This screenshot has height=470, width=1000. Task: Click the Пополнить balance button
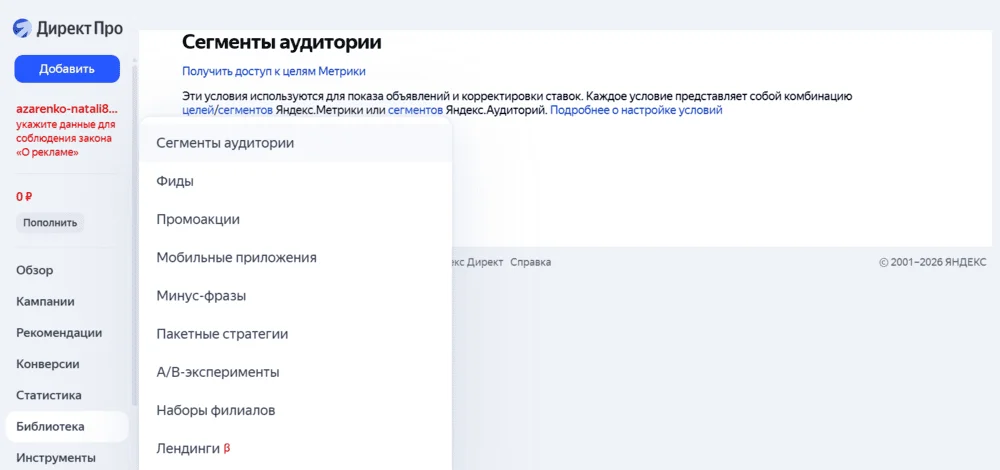click(x=50, y=222)
